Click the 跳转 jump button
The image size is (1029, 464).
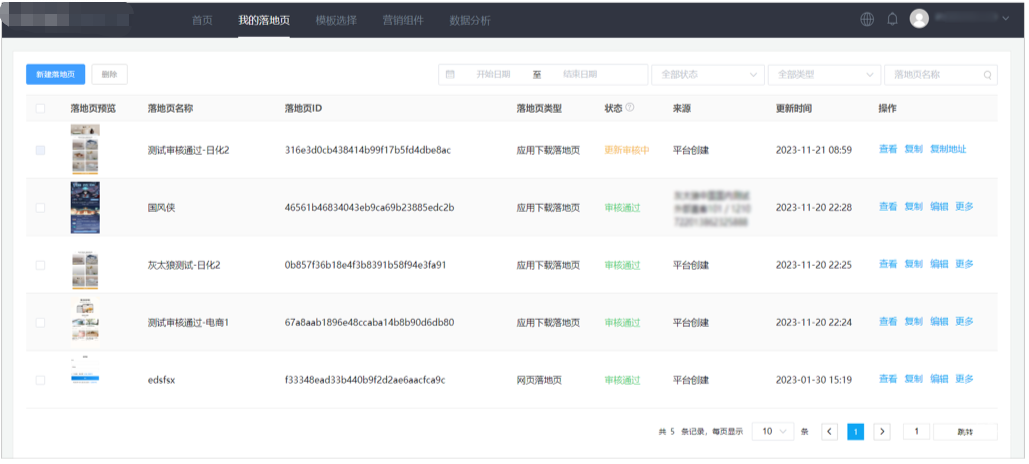point(964,431)
